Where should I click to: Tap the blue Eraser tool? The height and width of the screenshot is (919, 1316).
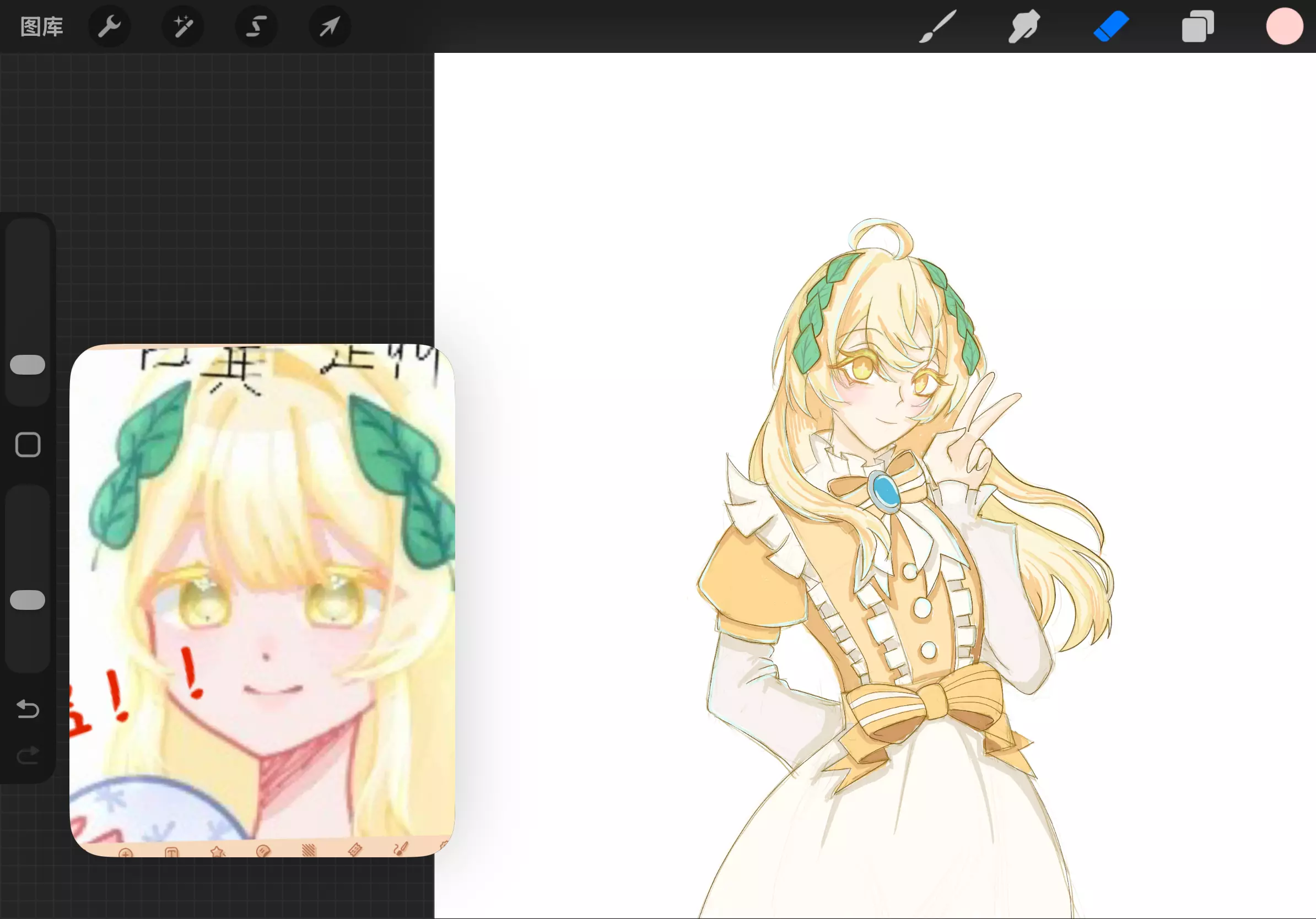1111,26
